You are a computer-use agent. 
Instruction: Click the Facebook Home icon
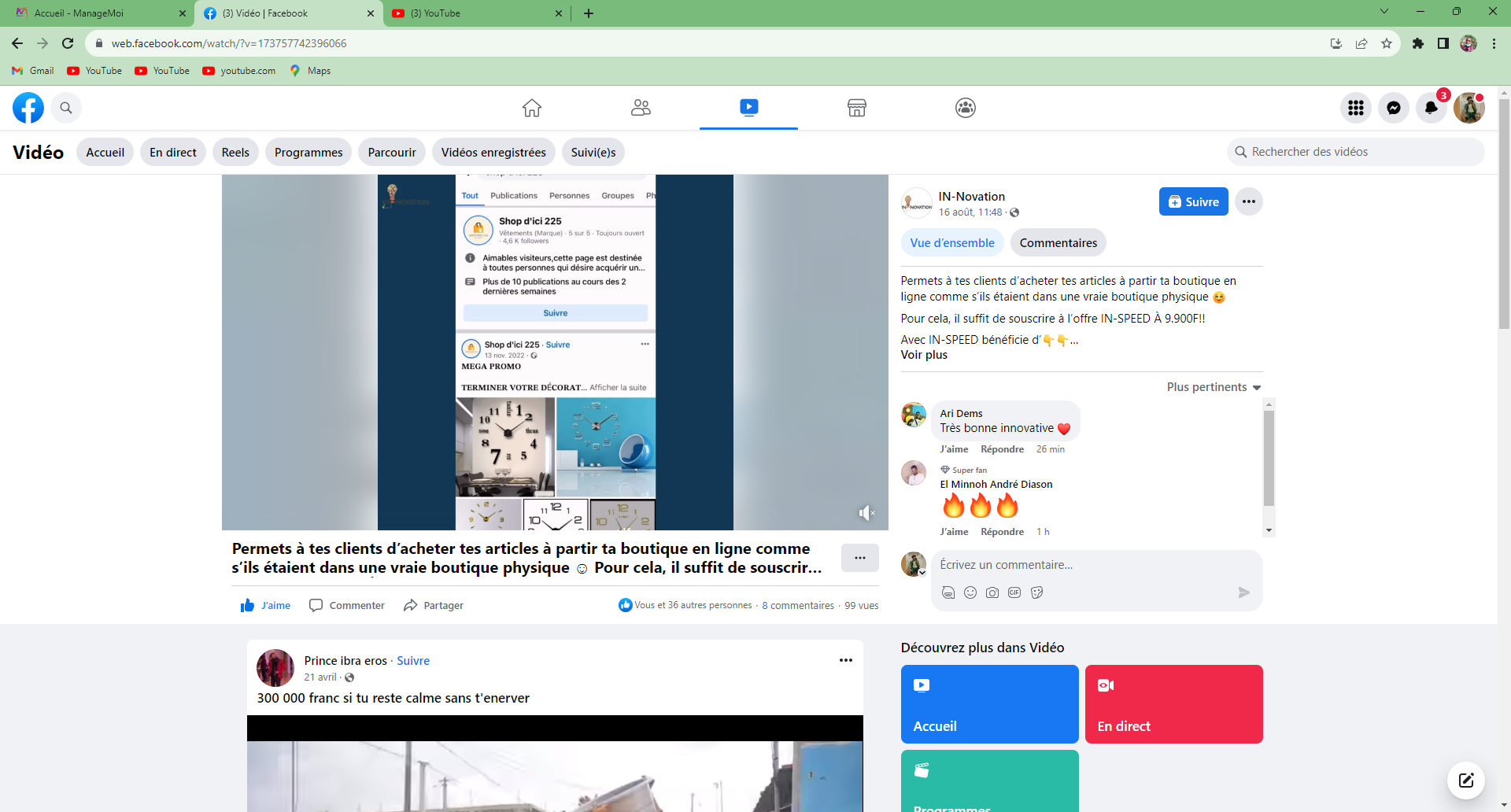coord(532,108)
